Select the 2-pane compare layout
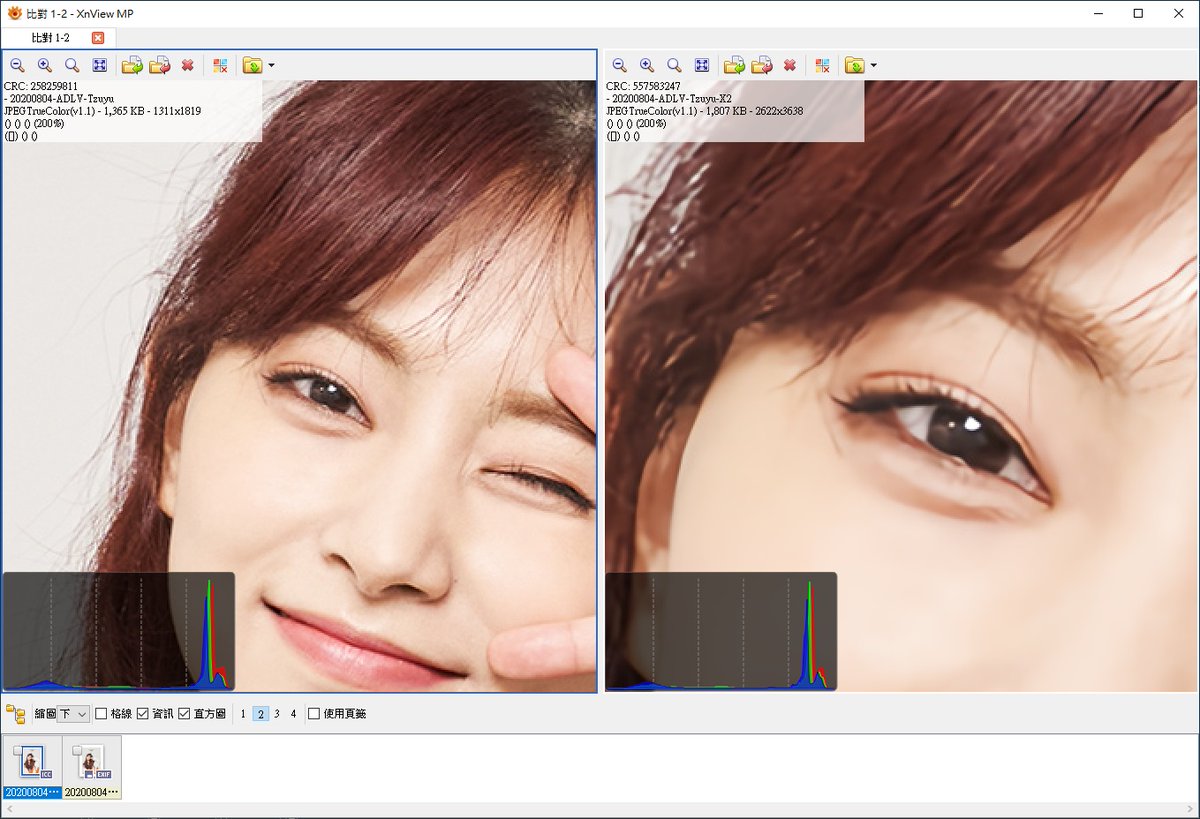Screen dimensions: 1200x819 (x=260, y=714)
